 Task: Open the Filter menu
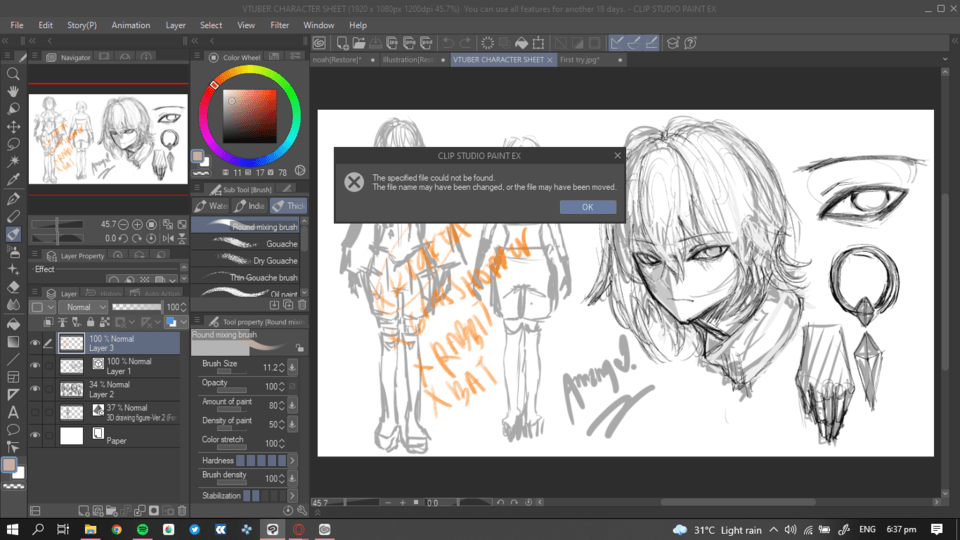tap(280, 25)
